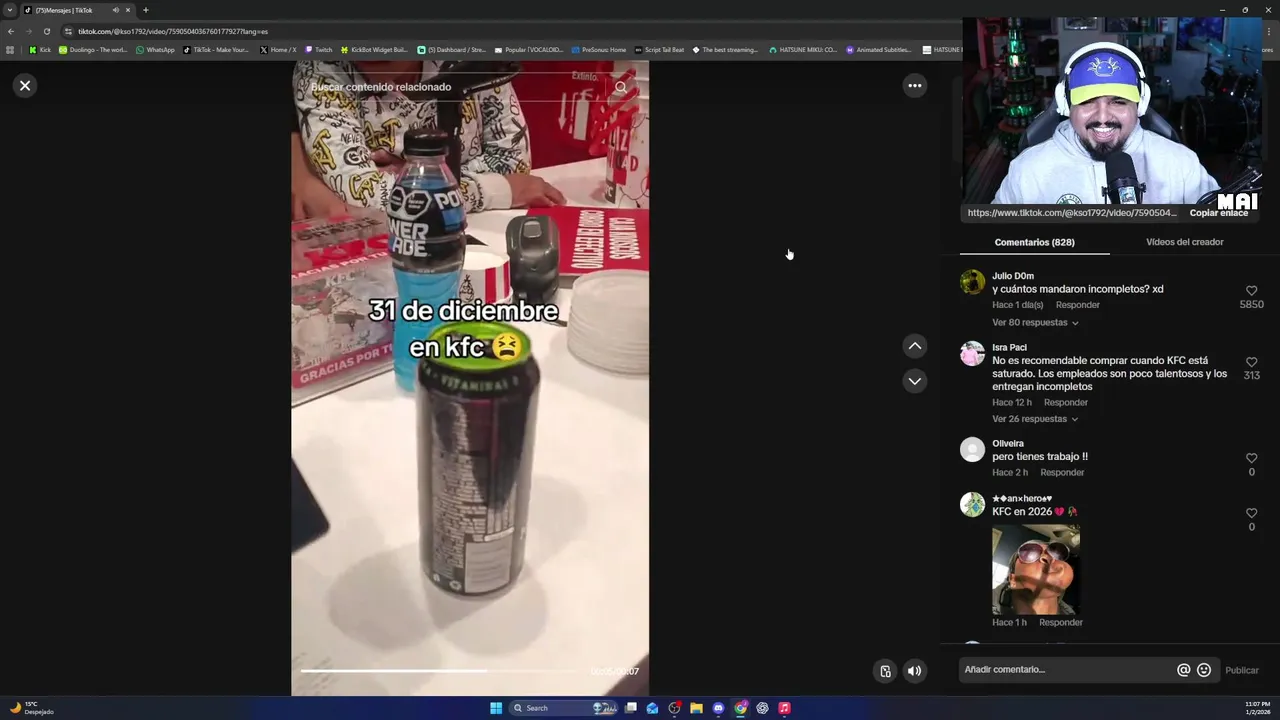Like the KFC en 2026 comment
Image resolution: width=1280 pixels, height=720 pixels.
click(1251, 513)
